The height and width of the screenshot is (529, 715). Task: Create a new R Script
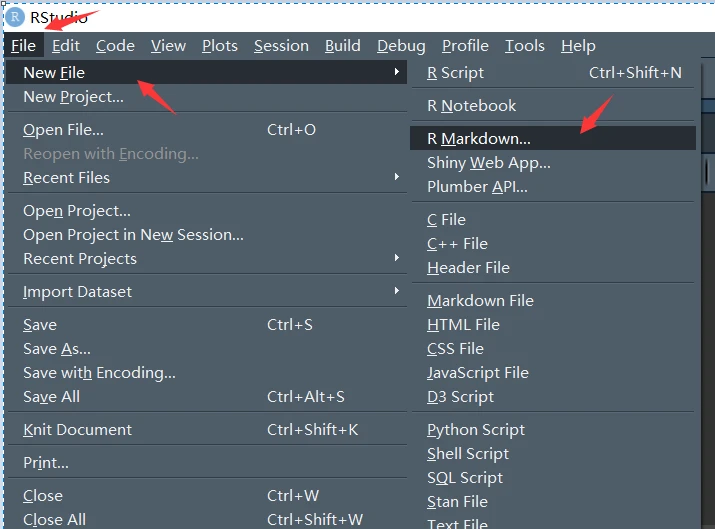tap(455, 72)
